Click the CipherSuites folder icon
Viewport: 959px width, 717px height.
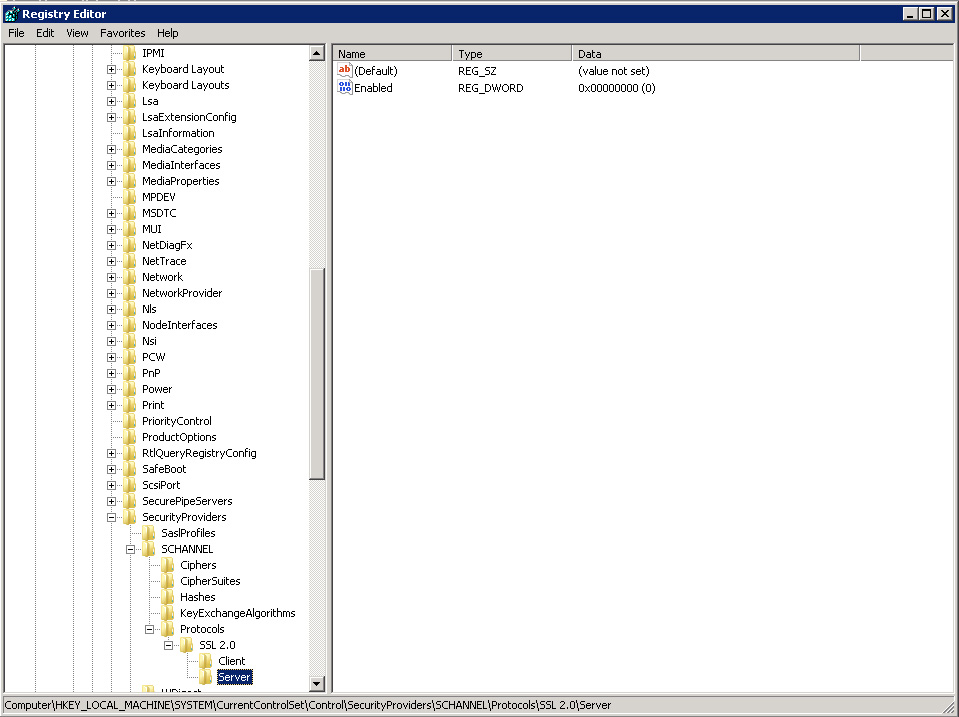coord(168,581)
